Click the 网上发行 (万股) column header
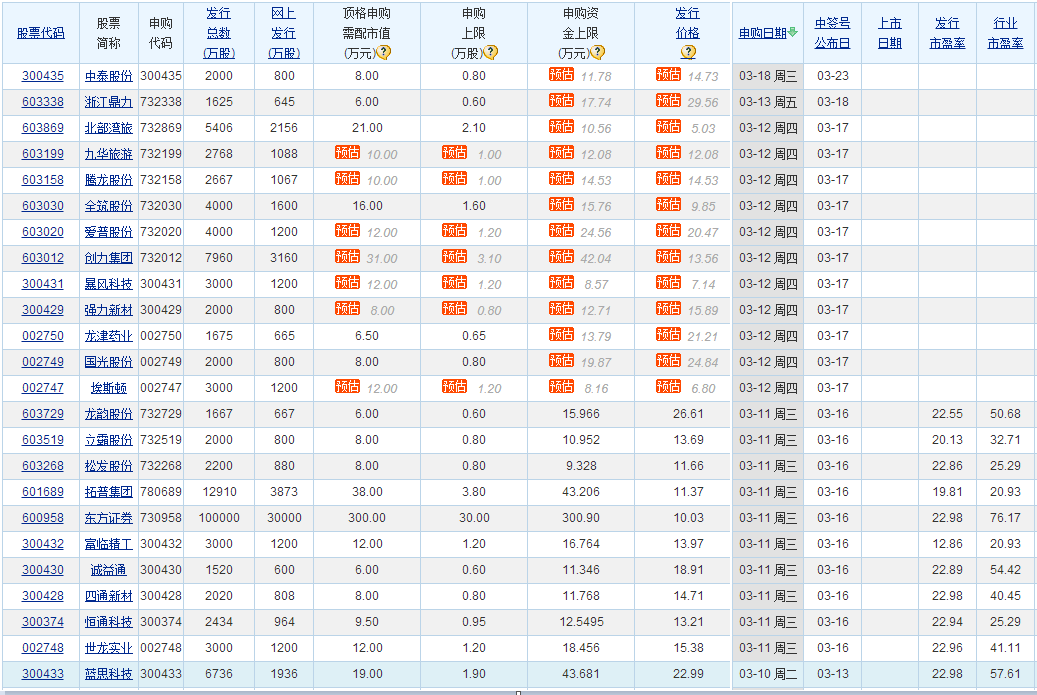 (284, 33)
